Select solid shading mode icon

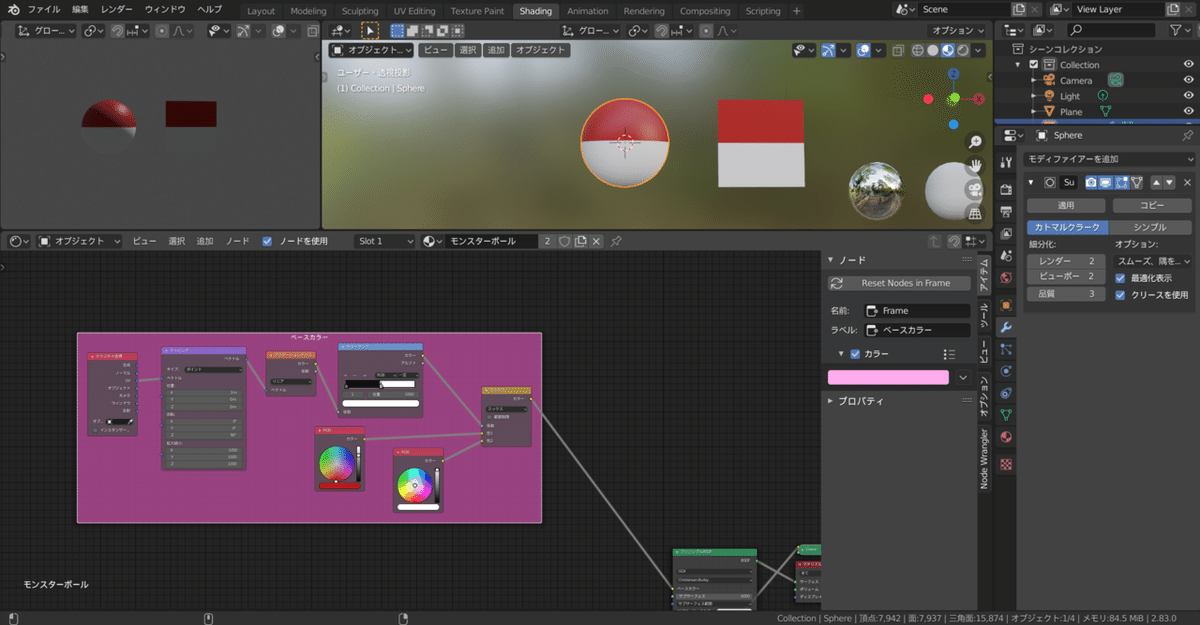click(x=933, y=50)
